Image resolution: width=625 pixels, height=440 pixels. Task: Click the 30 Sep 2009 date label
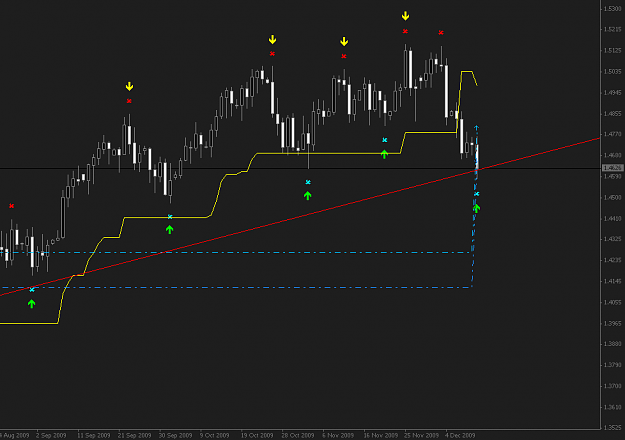point(175,435)
